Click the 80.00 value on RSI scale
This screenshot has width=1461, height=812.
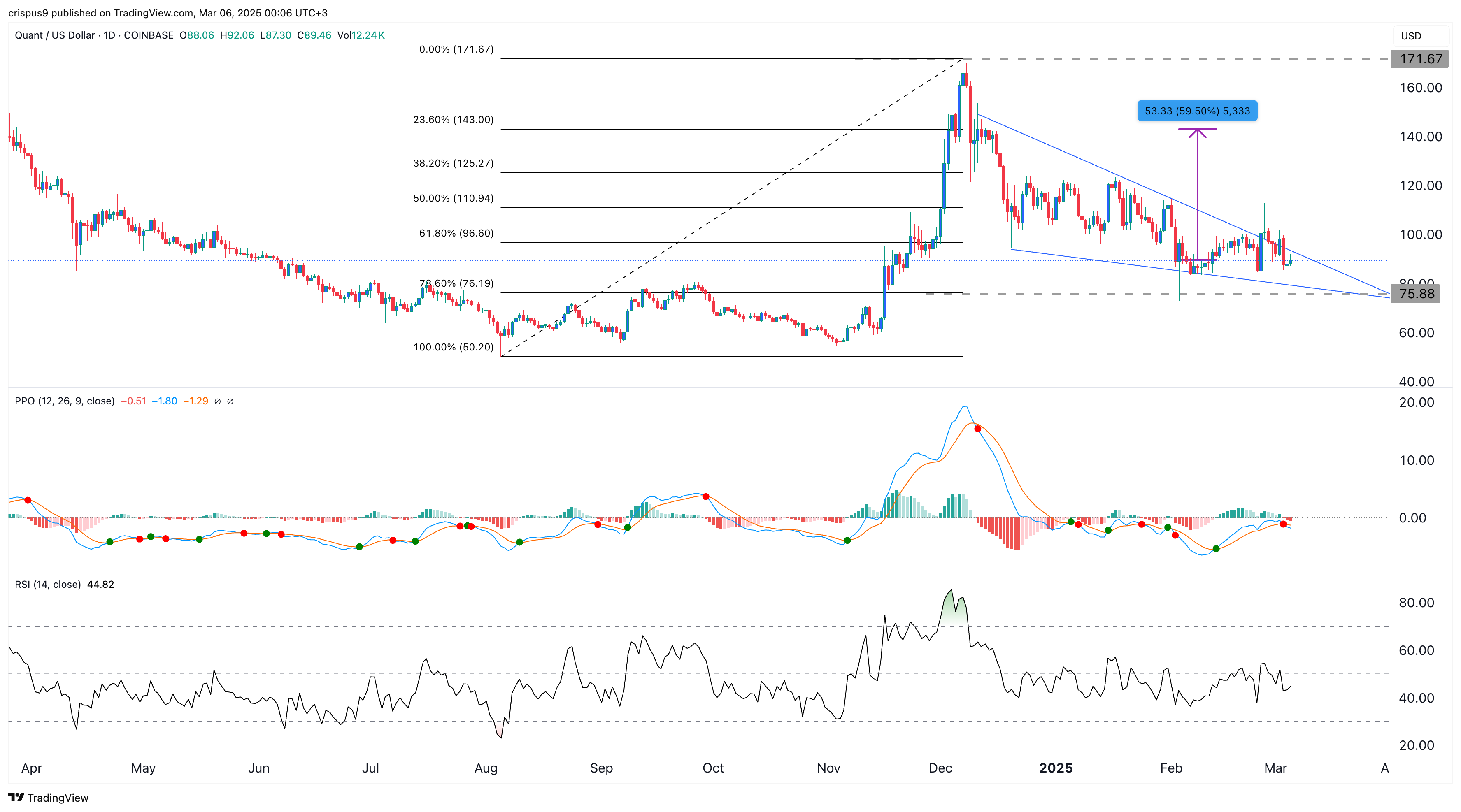click(1417, 602)
